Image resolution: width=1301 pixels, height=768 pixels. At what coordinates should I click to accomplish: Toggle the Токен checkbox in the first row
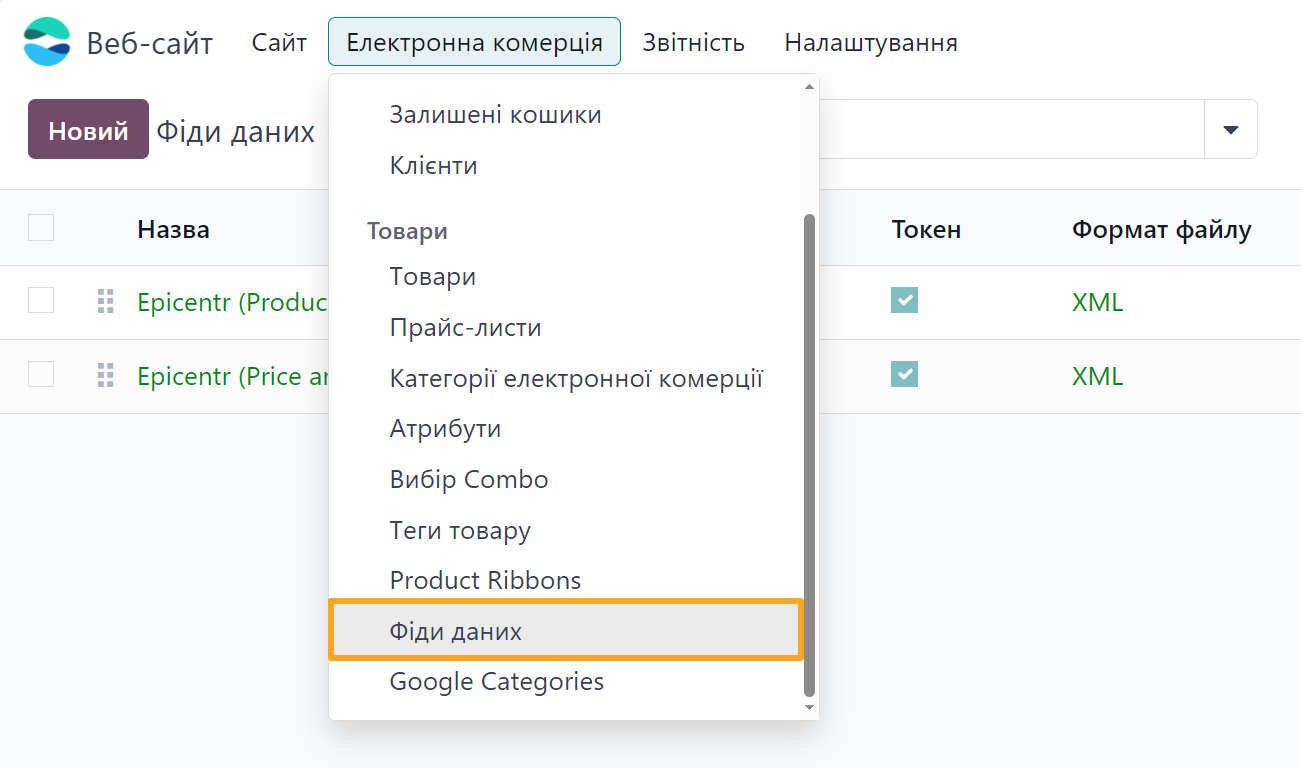click(x=904, y=300)
